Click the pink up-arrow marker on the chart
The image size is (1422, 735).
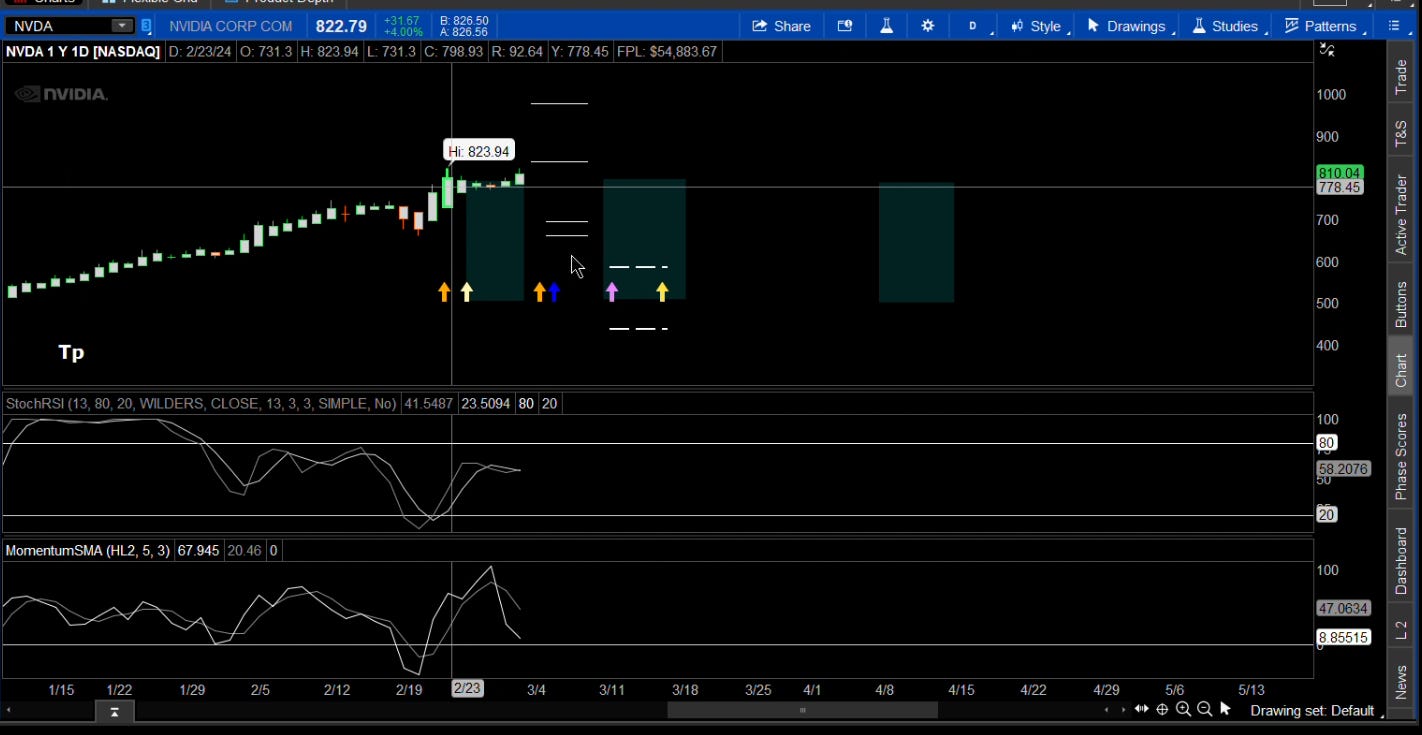612,291
